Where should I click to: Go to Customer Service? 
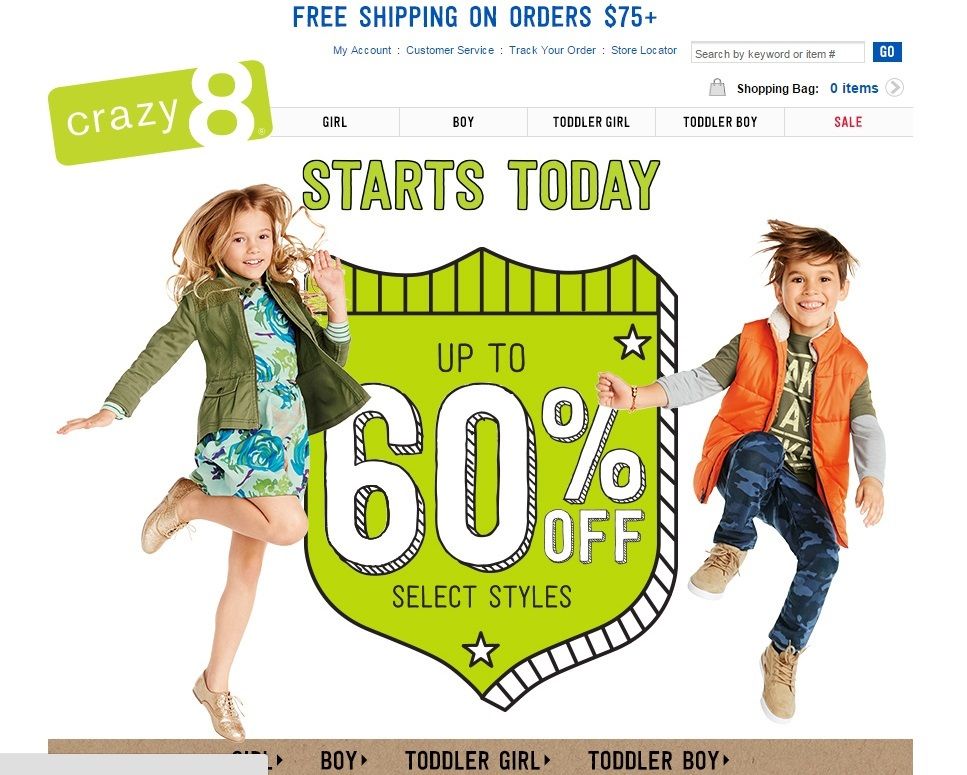(450, 50)
